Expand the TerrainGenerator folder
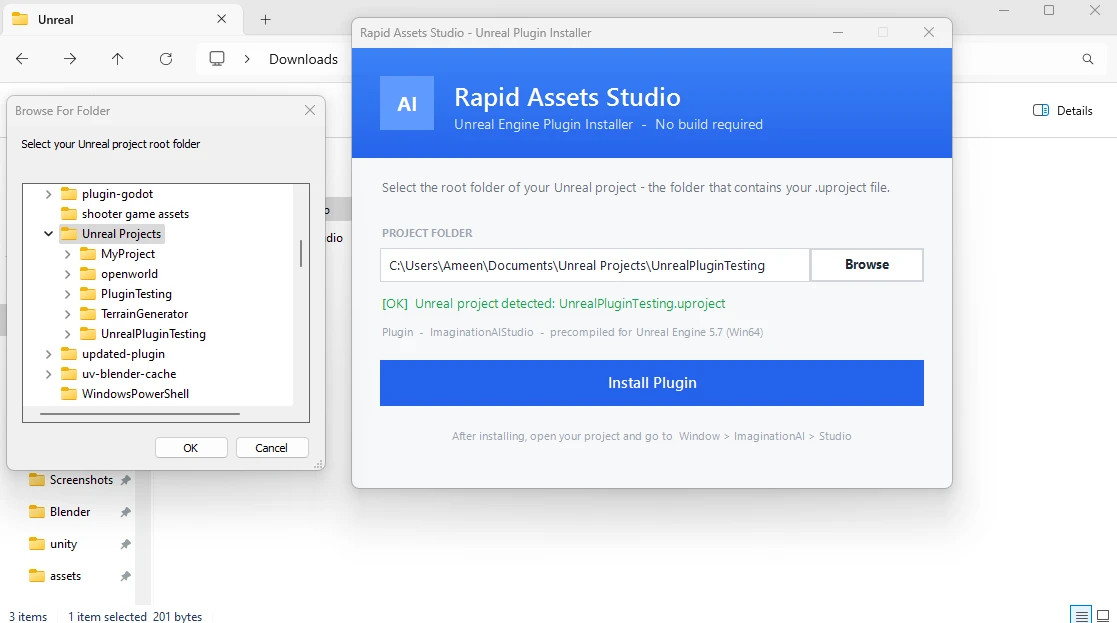 pyautogui.click(x=68, y=313)
